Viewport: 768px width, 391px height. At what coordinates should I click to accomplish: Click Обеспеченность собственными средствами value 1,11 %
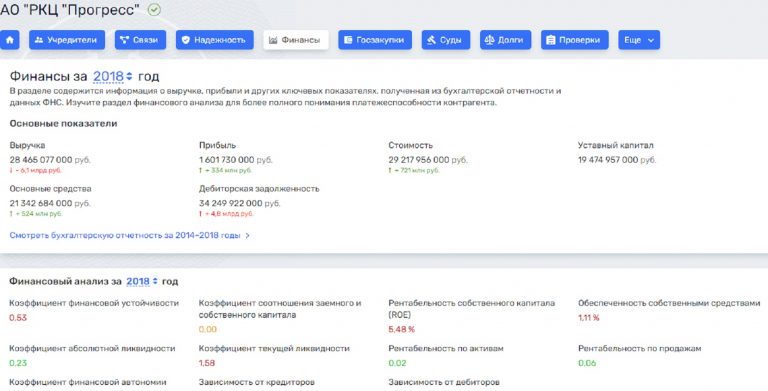click(x=588, y=318)
